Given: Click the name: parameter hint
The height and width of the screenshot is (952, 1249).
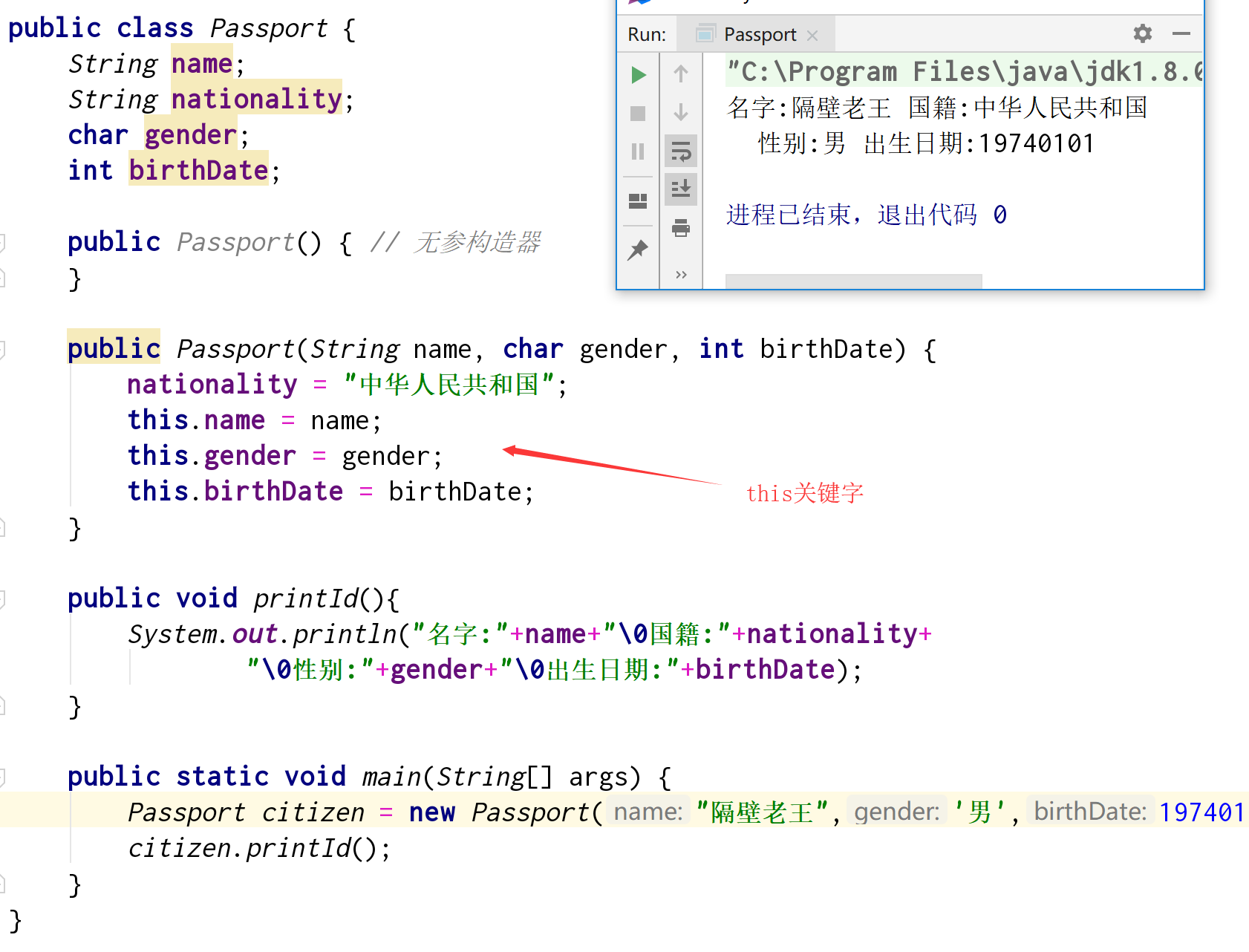Looking at the screenshot, I should [x=648, y=812].
